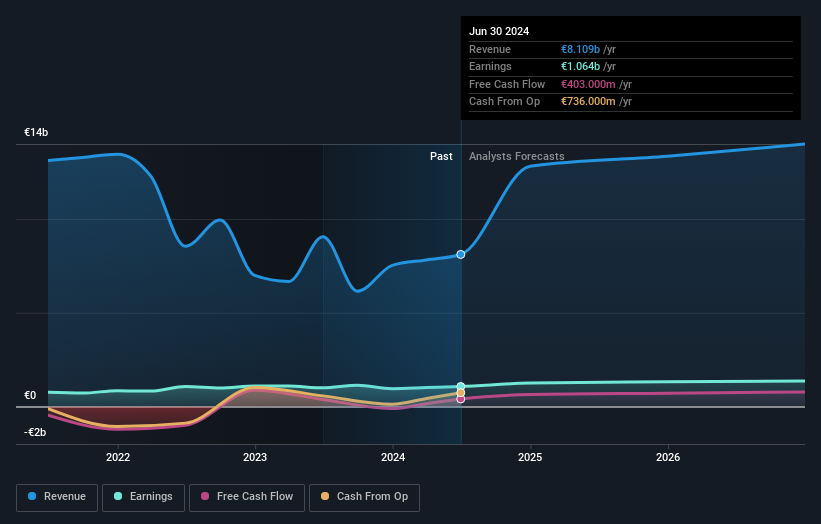The image size is (821, 524).
Task: Click the 'Cash From Op' label in tooltip
Action: 504,102
